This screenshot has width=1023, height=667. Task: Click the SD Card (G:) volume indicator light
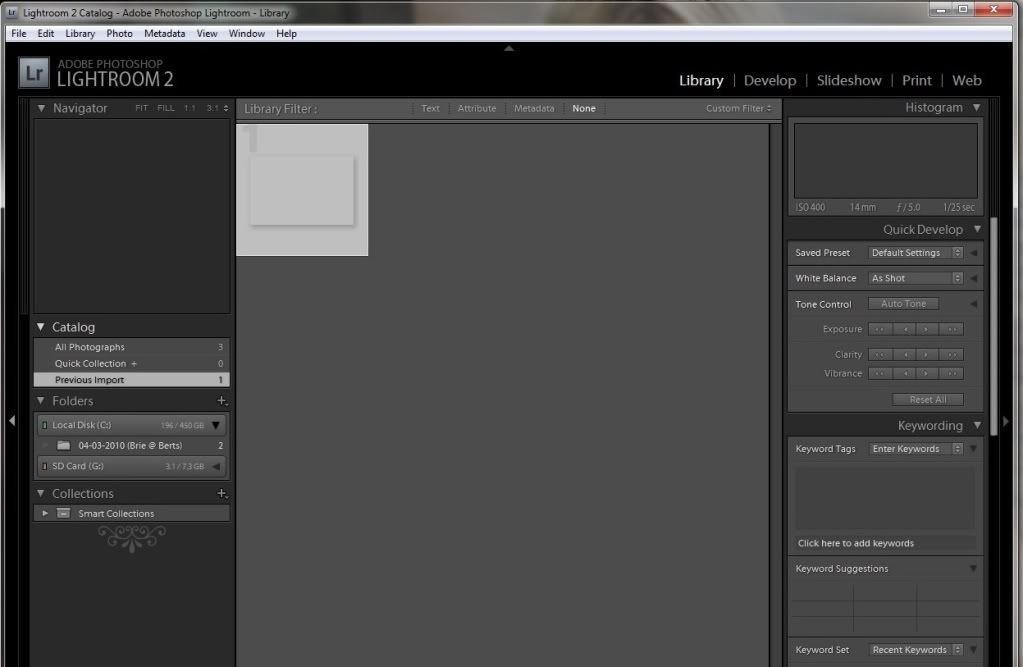point(44,466)
